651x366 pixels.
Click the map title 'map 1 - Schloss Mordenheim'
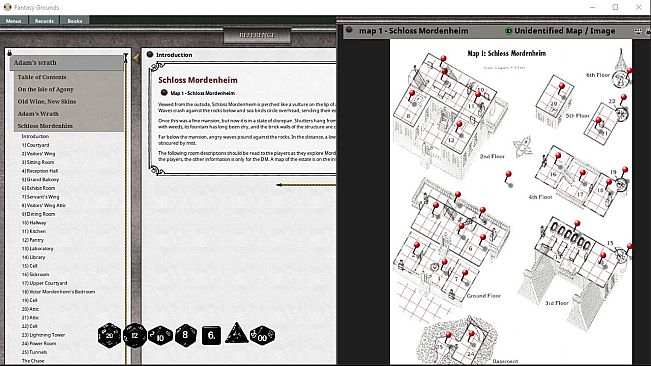tap(414, 31)
